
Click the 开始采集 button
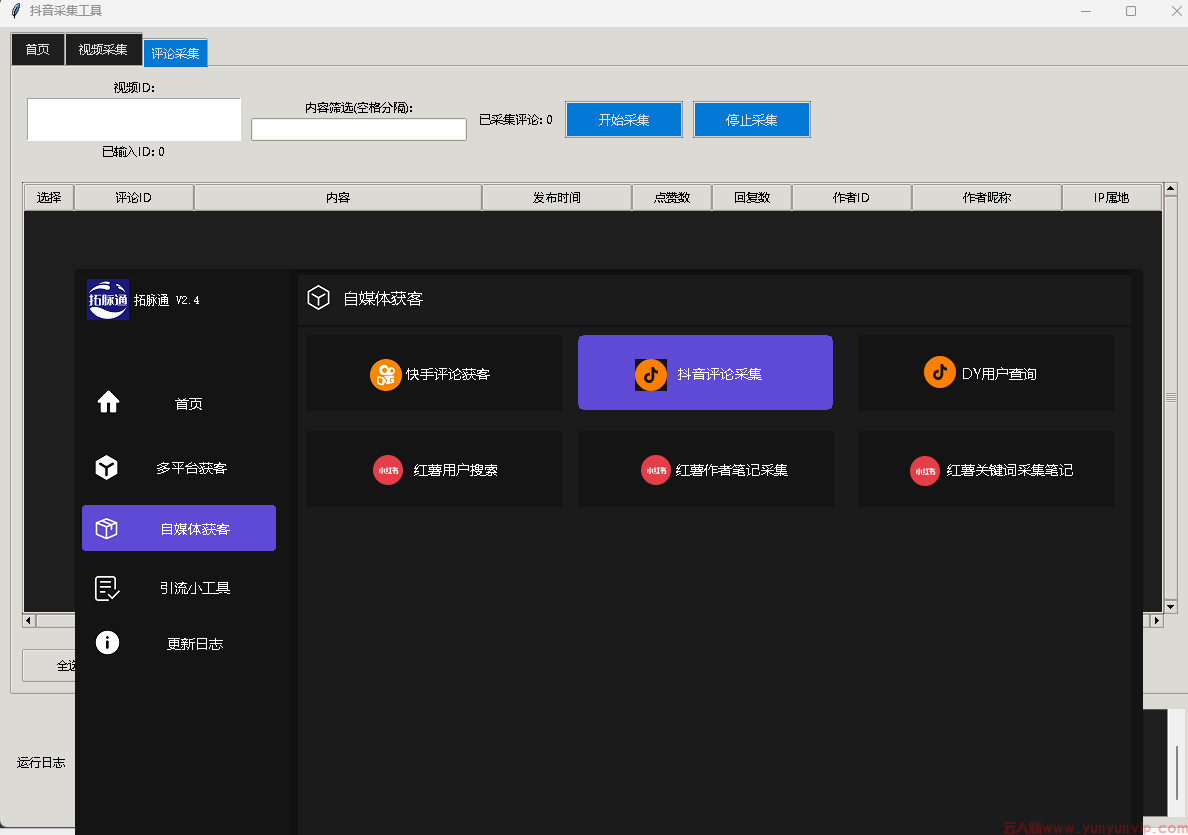[624, 120]
